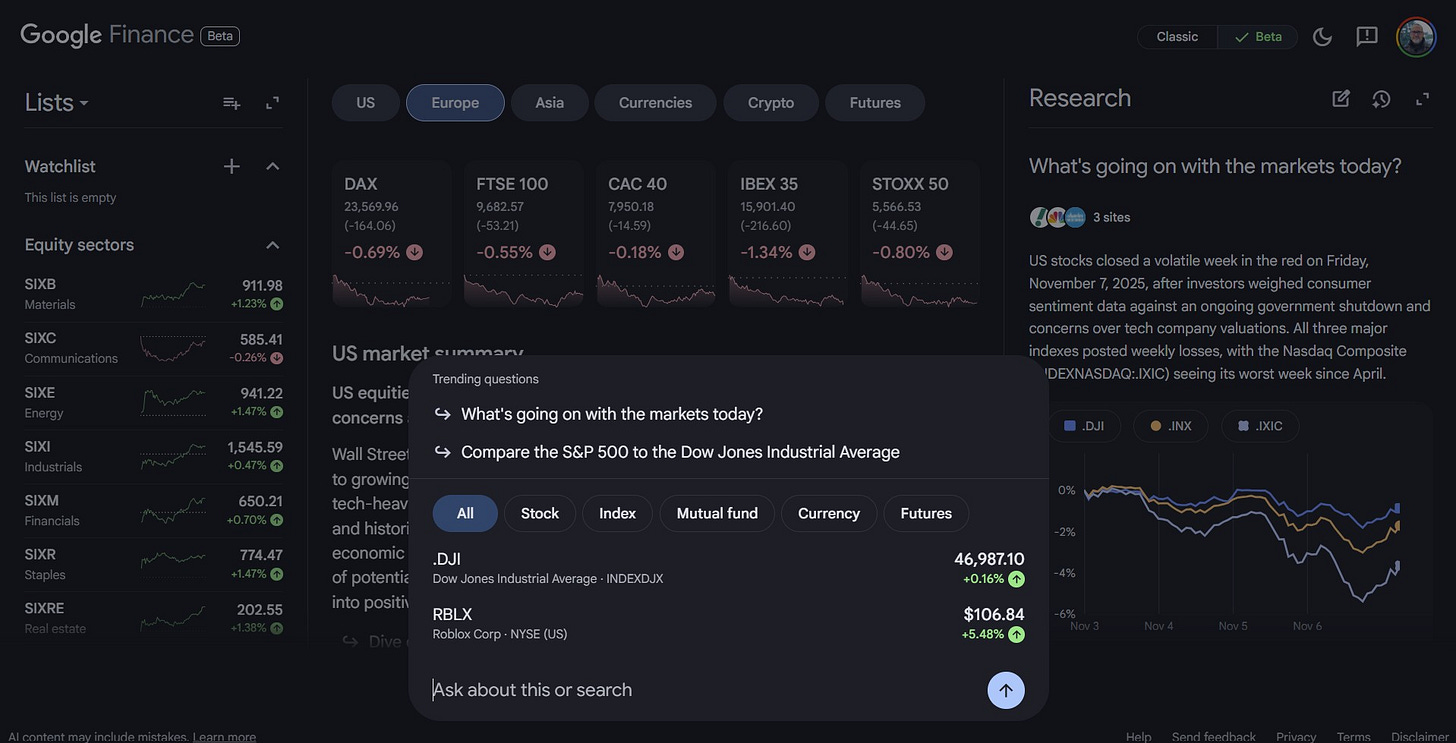Expand the Research panel fullscreen

[x=1422, y=98]
